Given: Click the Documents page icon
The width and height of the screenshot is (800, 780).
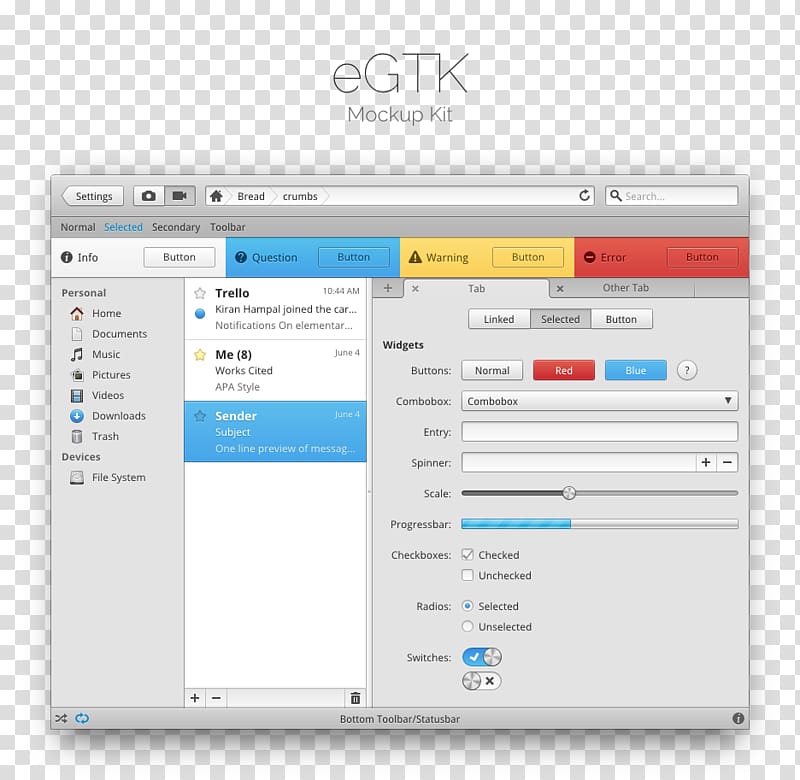Looking at the screenshot, I should pos(77,334).
